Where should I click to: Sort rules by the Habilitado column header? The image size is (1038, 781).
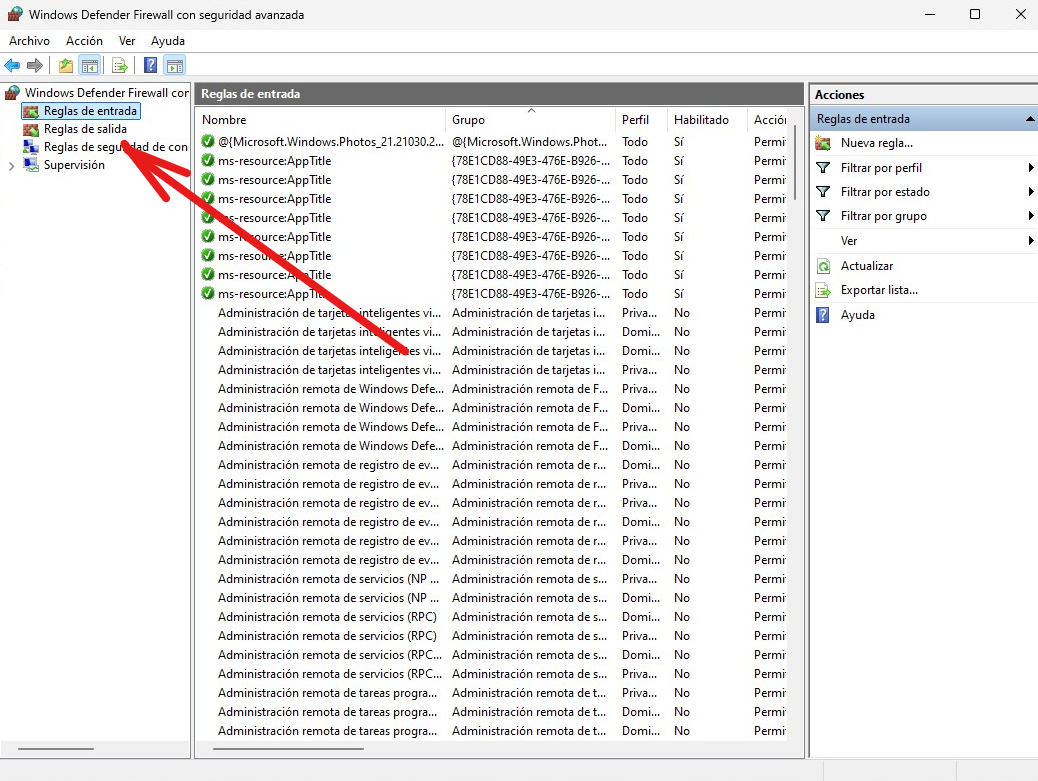[x=701, y=120]
